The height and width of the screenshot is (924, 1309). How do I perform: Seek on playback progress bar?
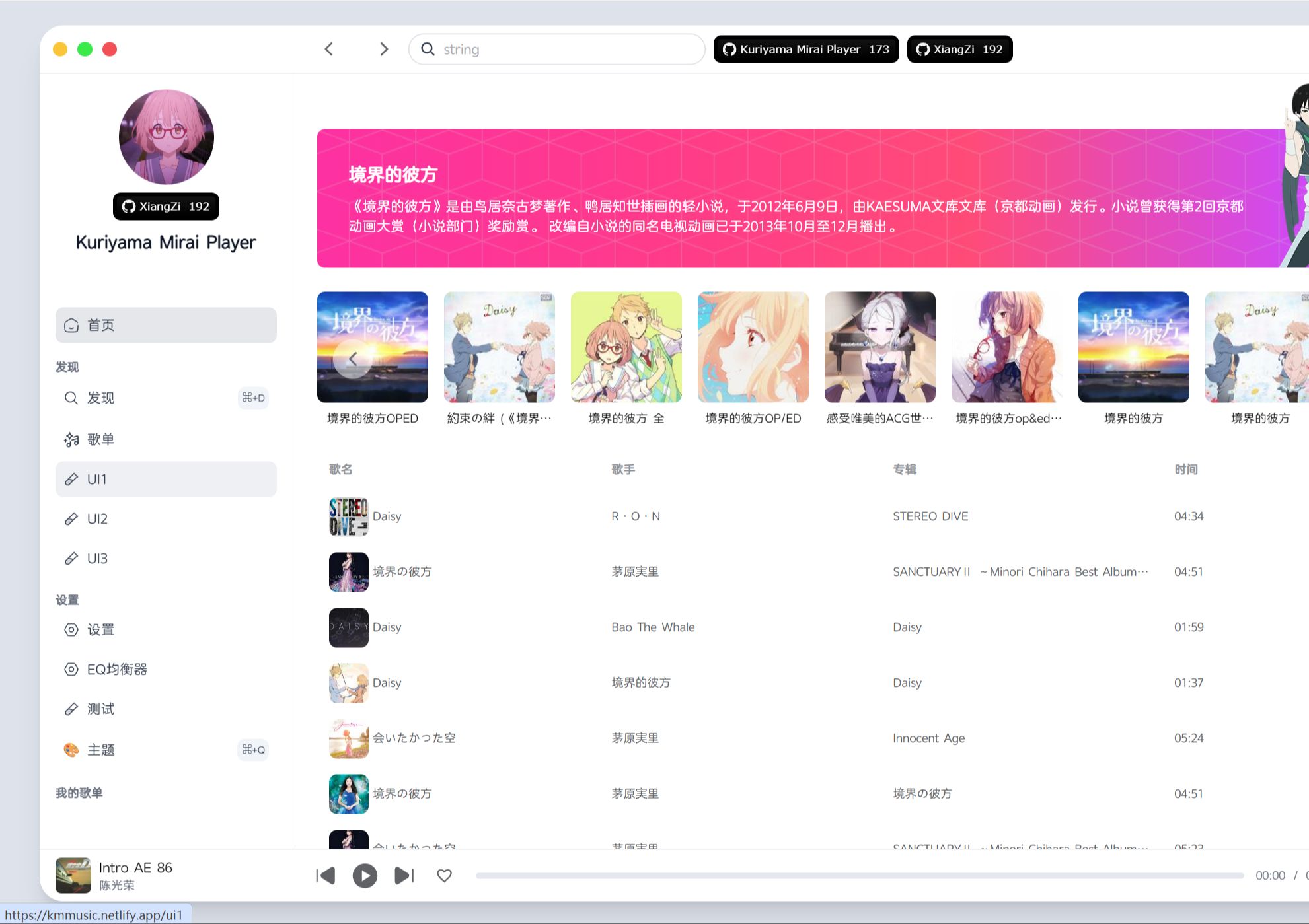(x=859, y=876)
